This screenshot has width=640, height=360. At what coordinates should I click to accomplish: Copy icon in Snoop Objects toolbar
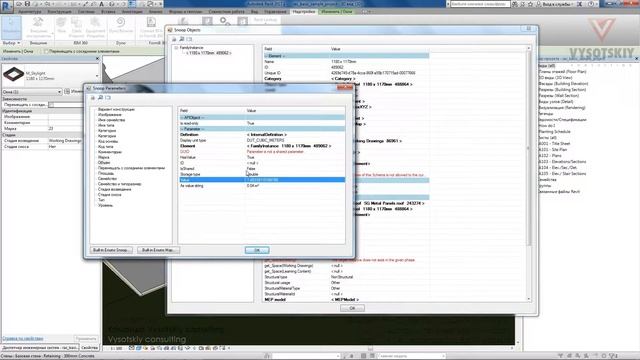(189, 39)
